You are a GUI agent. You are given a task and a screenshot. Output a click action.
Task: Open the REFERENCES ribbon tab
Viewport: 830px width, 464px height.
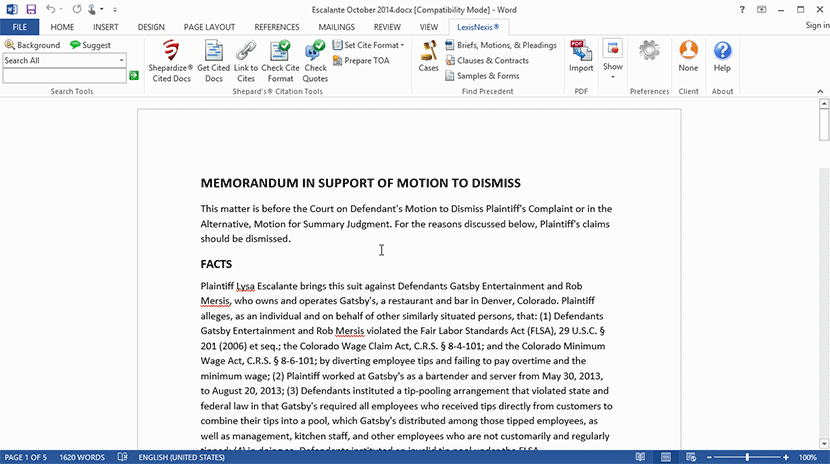click(x=277, y=27)
